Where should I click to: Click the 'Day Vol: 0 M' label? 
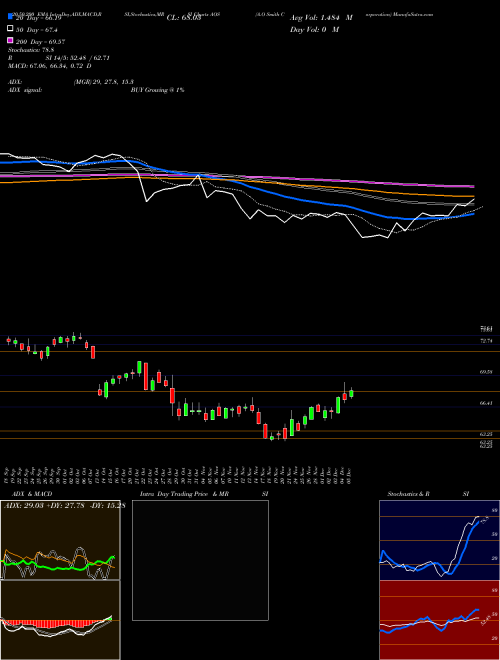pos(314,29)
